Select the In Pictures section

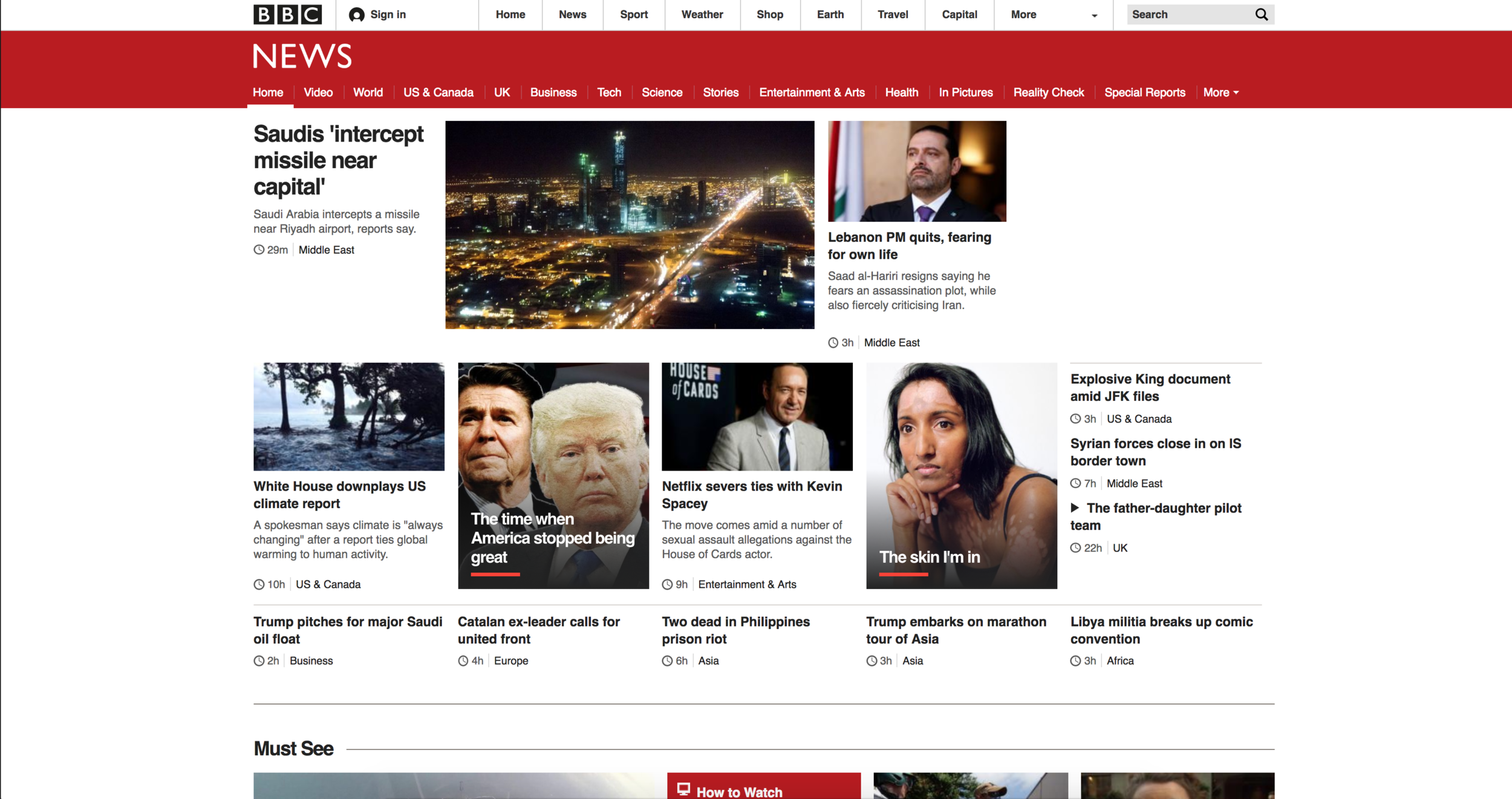966,93
